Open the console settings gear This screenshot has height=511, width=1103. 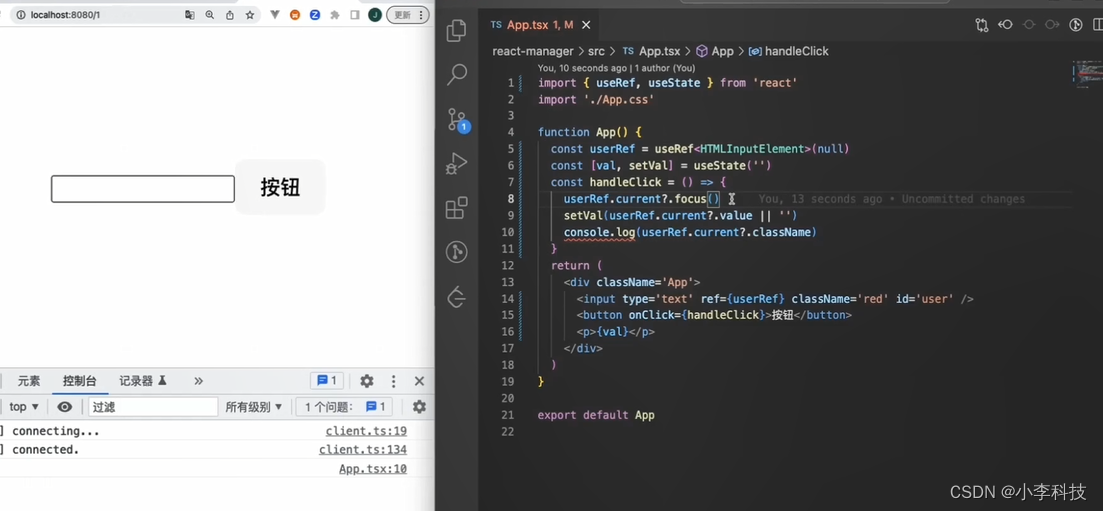(x=419, y=407)
